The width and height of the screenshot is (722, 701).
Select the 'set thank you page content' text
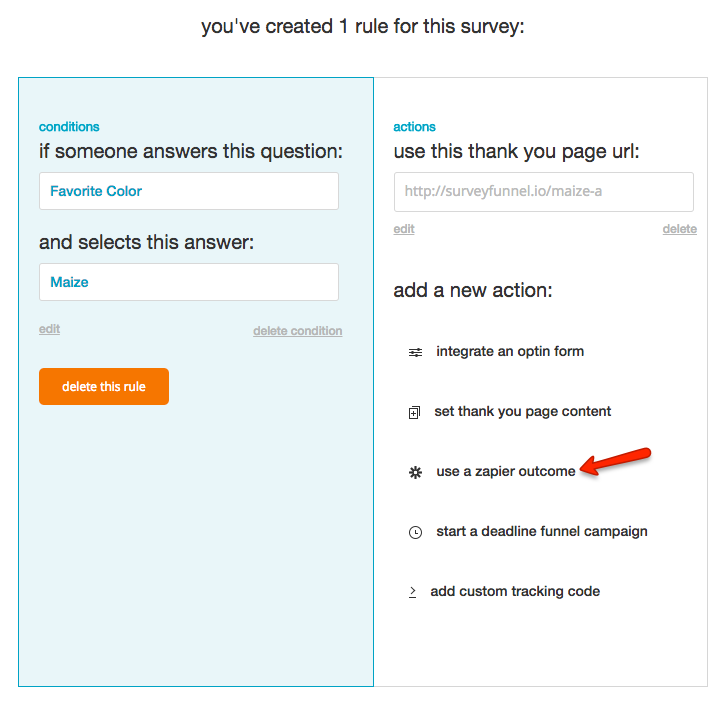tap(523, 411)
